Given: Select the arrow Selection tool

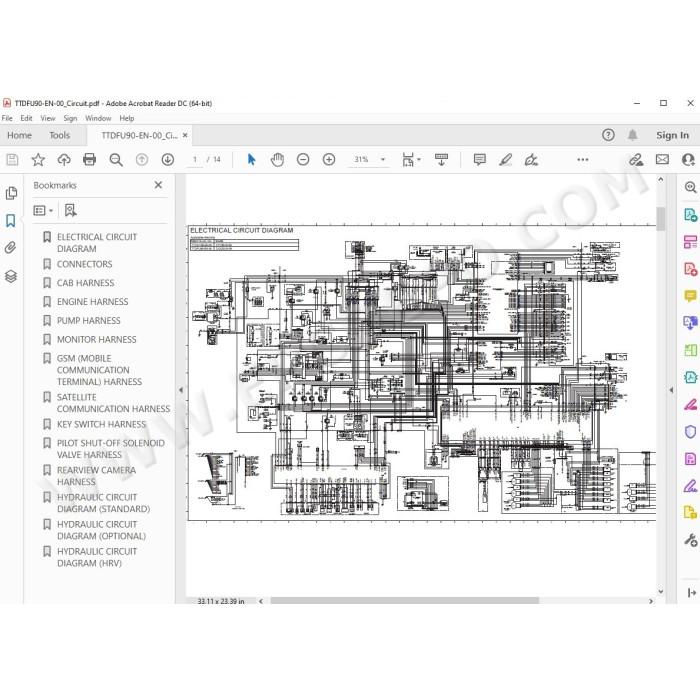Looking at the screenshot, I should (x=251, y=159).
